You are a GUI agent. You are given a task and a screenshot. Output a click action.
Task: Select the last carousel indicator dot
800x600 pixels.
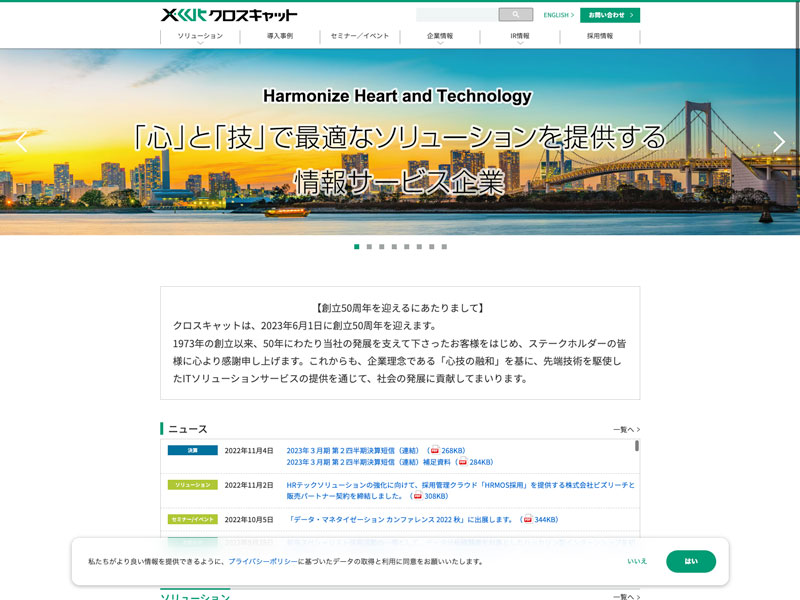tap(444, 246)
